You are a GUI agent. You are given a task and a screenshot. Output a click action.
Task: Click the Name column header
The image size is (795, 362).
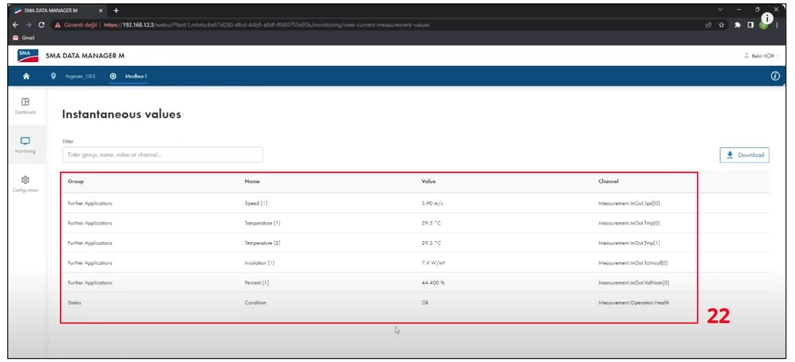(x=252, y=181)
